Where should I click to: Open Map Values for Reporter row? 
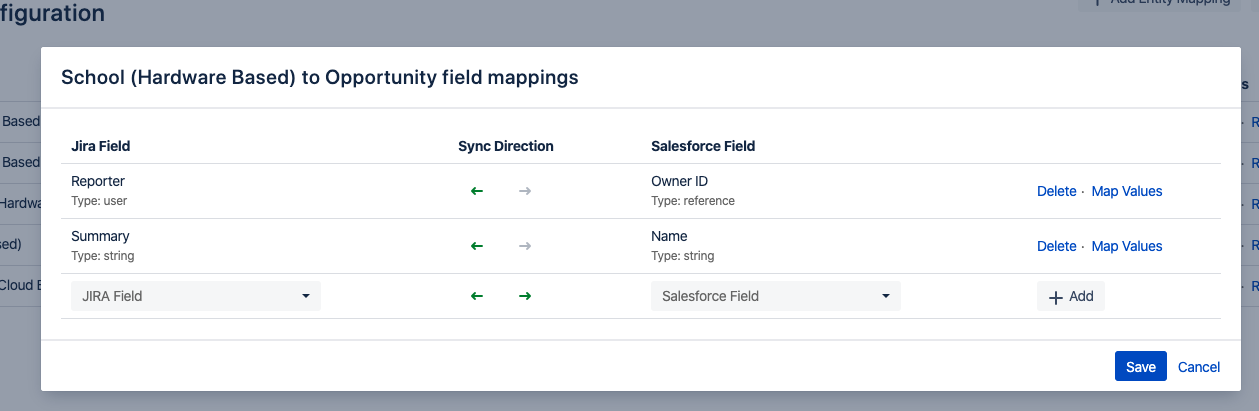tap(1127, 191)
